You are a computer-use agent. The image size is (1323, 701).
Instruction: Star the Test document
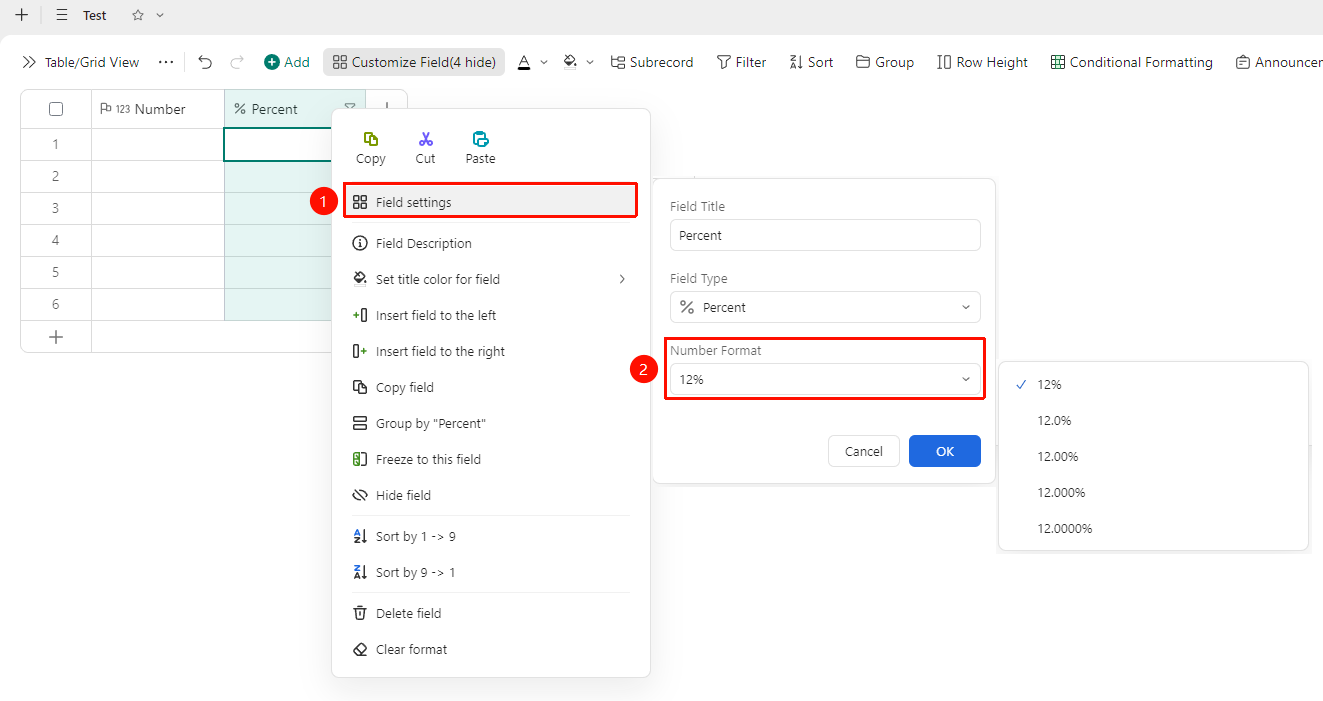point(138,15)
